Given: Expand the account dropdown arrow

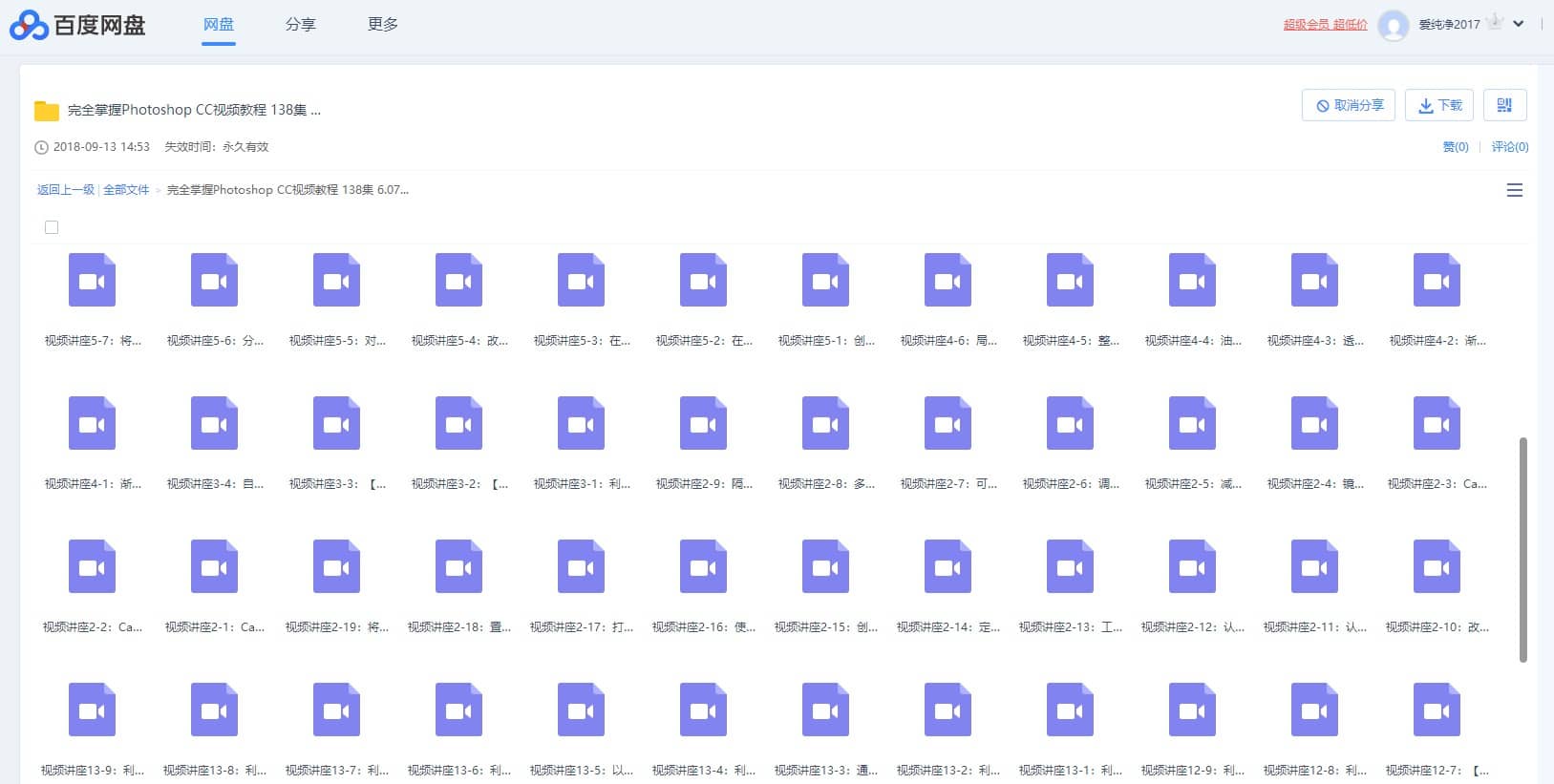Looking at the screenshot, I should tap(1518, 24).
